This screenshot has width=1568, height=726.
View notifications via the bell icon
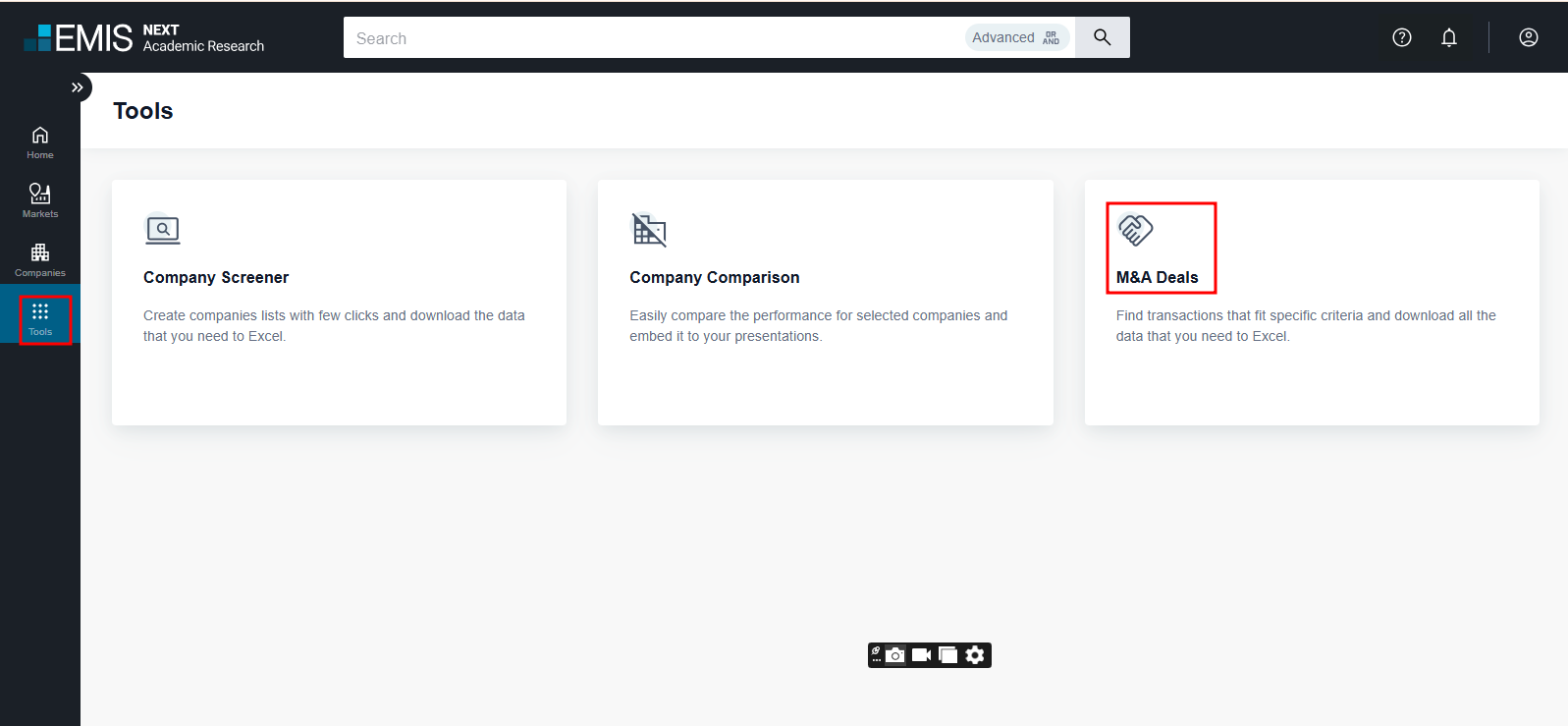1449,37
